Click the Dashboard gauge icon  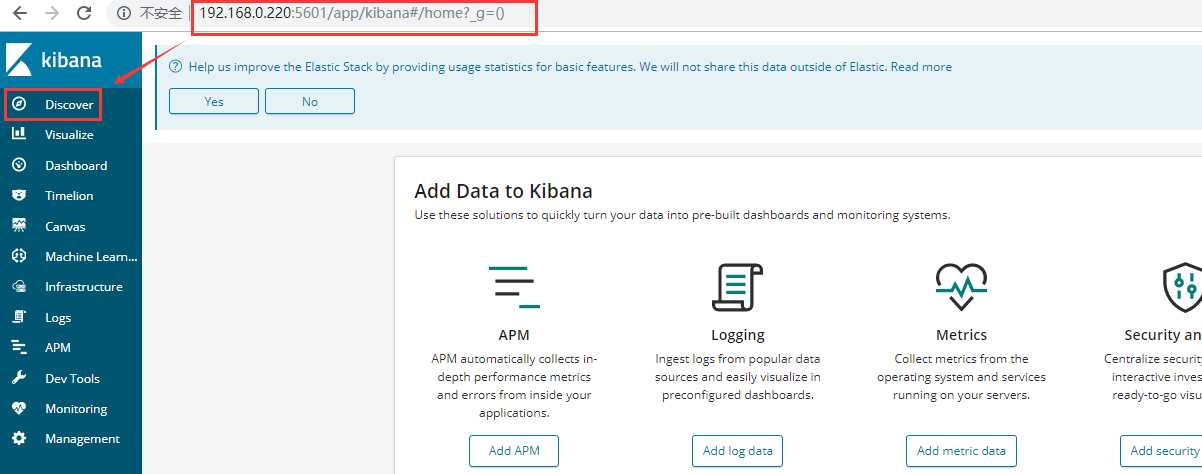click(19, 165)
